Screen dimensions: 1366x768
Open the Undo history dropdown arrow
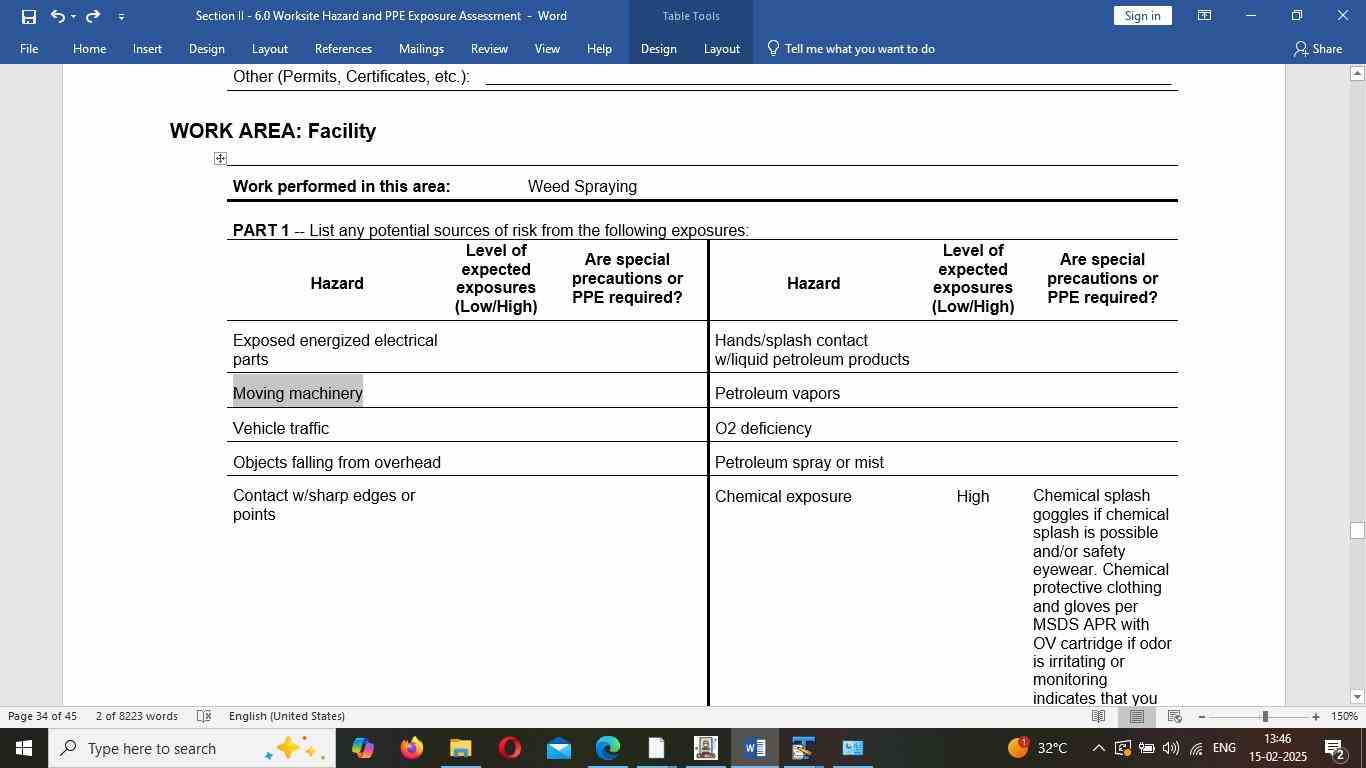(73, 16)
